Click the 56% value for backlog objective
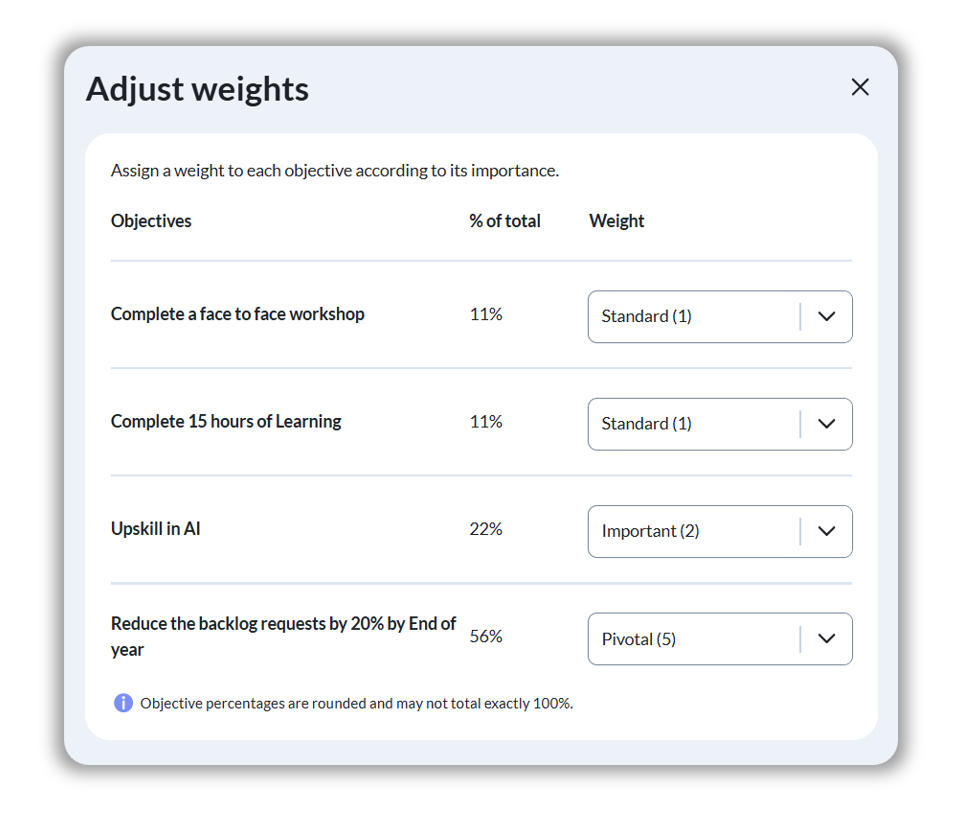 (486, 636)
